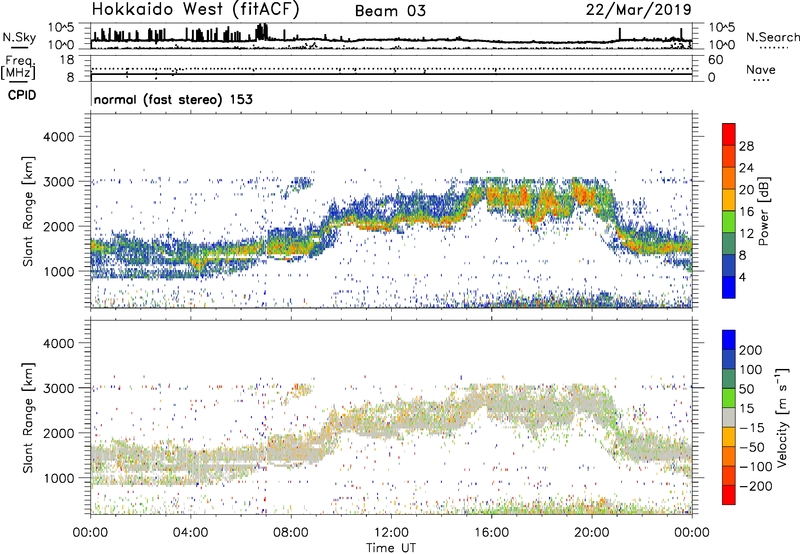Viewport: 800px width, 554px height.
Task: Click the 'normal (fast stereo) 153' text
Action: [x=173, y=99]
